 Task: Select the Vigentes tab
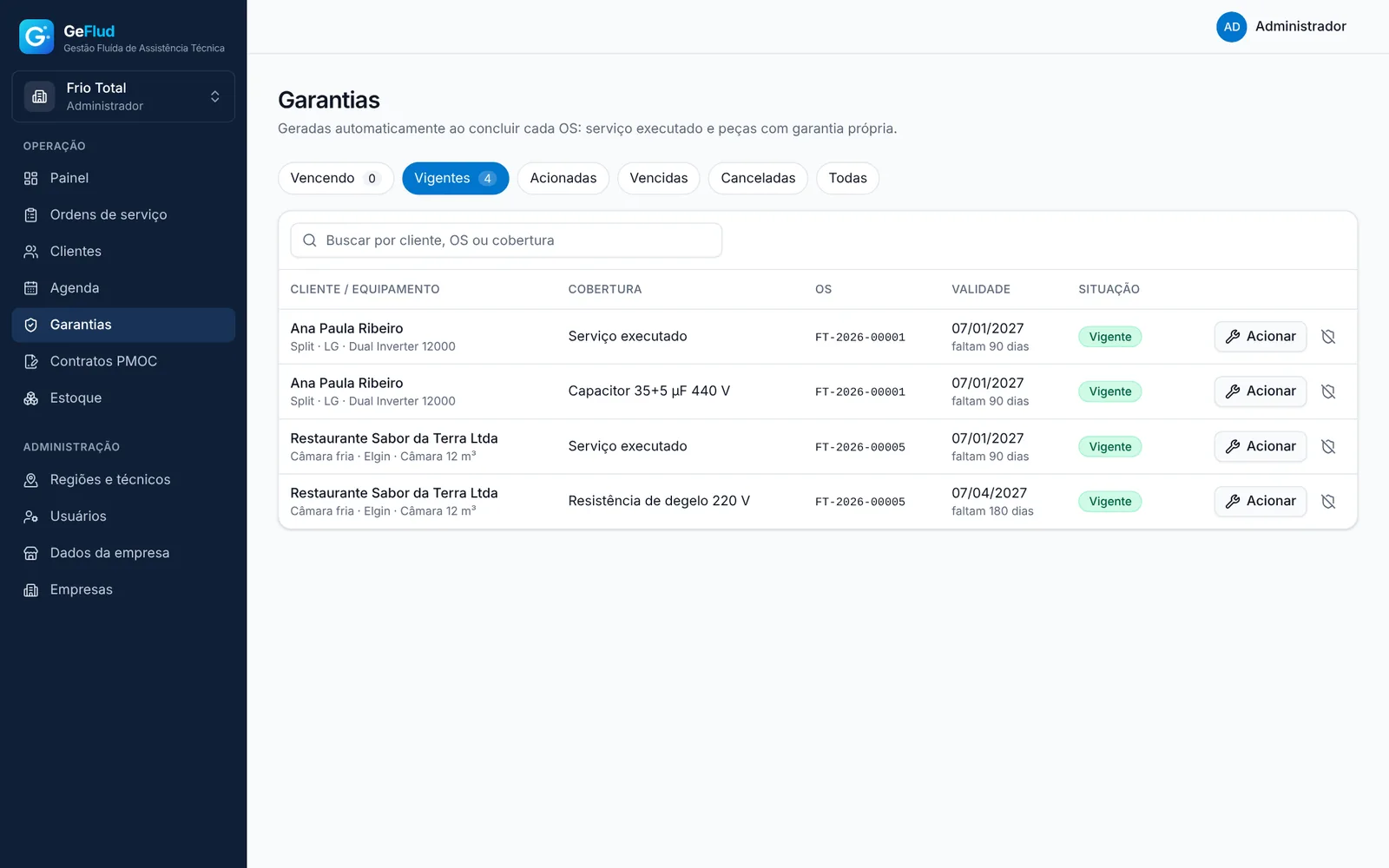pyautogui.click(x=455, y=178)
